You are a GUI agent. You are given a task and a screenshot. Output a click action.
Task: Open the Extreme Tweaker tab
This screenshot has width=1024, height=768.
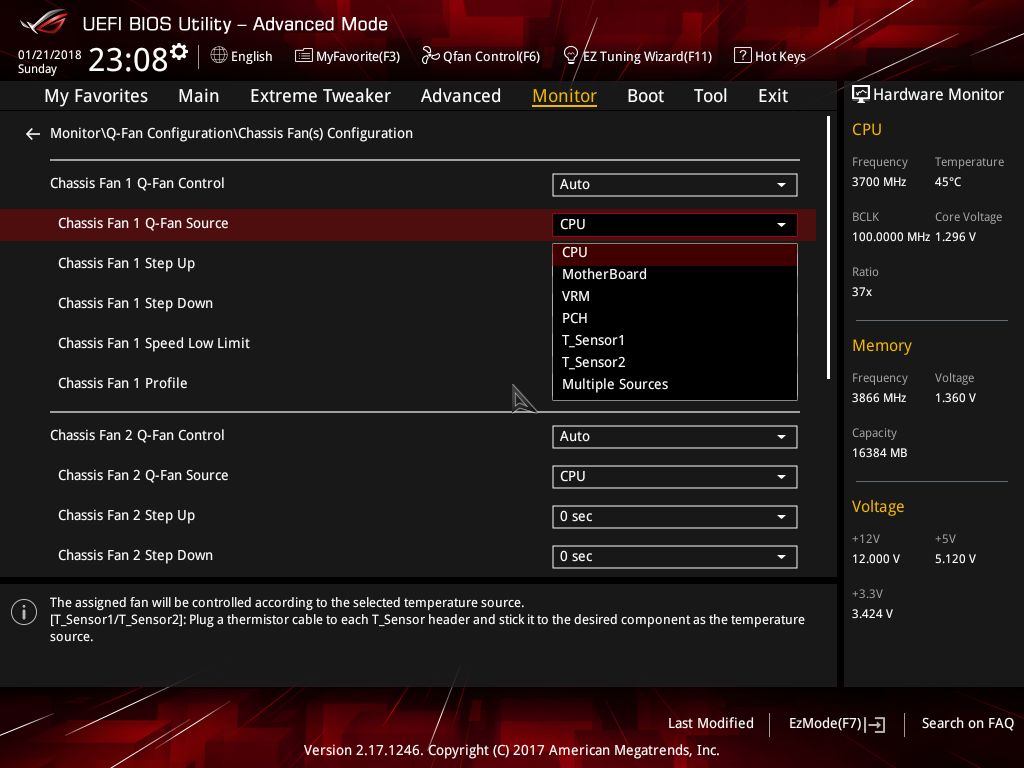coord(320,96)
